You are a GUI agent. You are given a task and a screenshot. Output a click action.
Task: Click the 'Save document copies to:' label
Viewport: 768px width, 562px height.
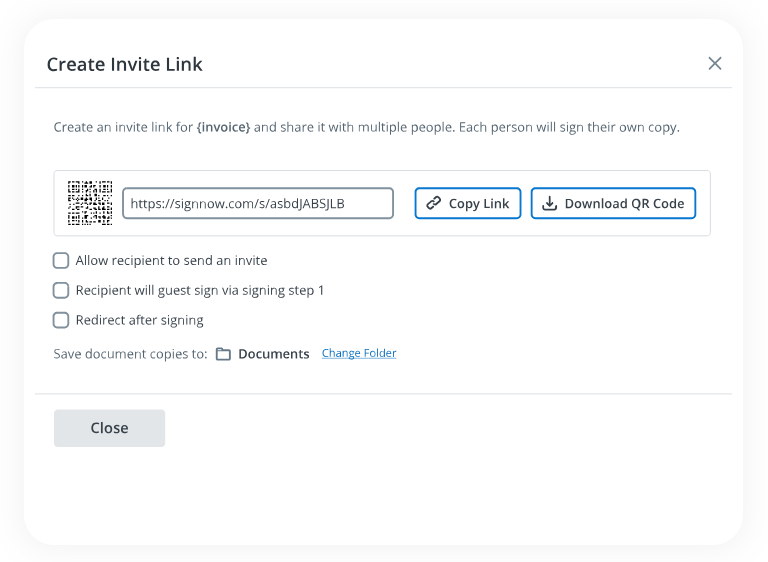click(130, 354)
